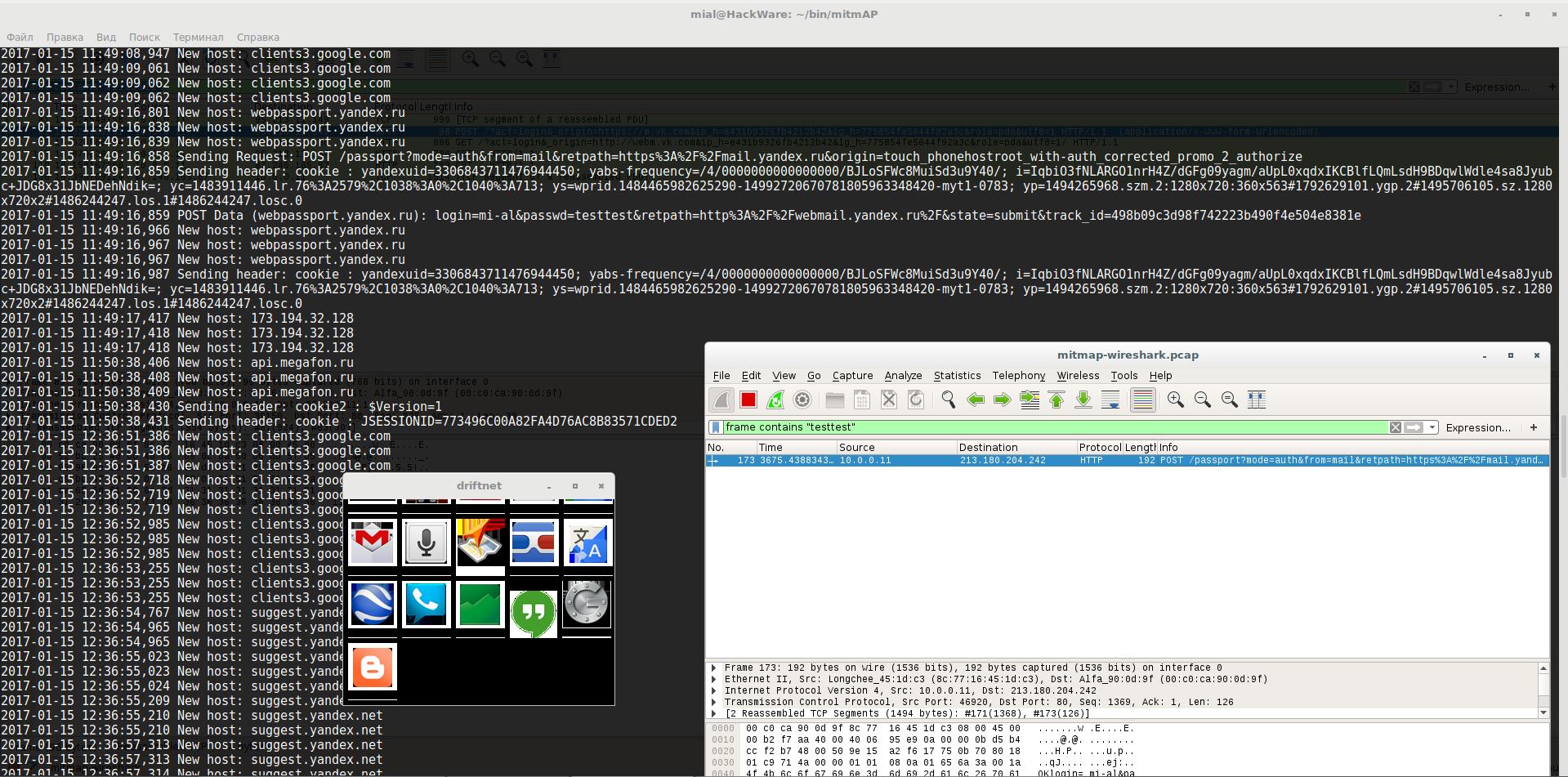Open the display filter history dropdown
The image size is (1568, 777).
click(x=1432, y=427)
